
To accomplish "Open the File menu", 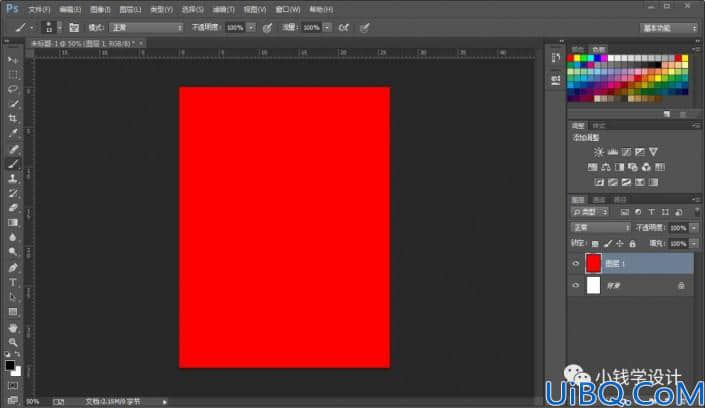I will [39, 9].
